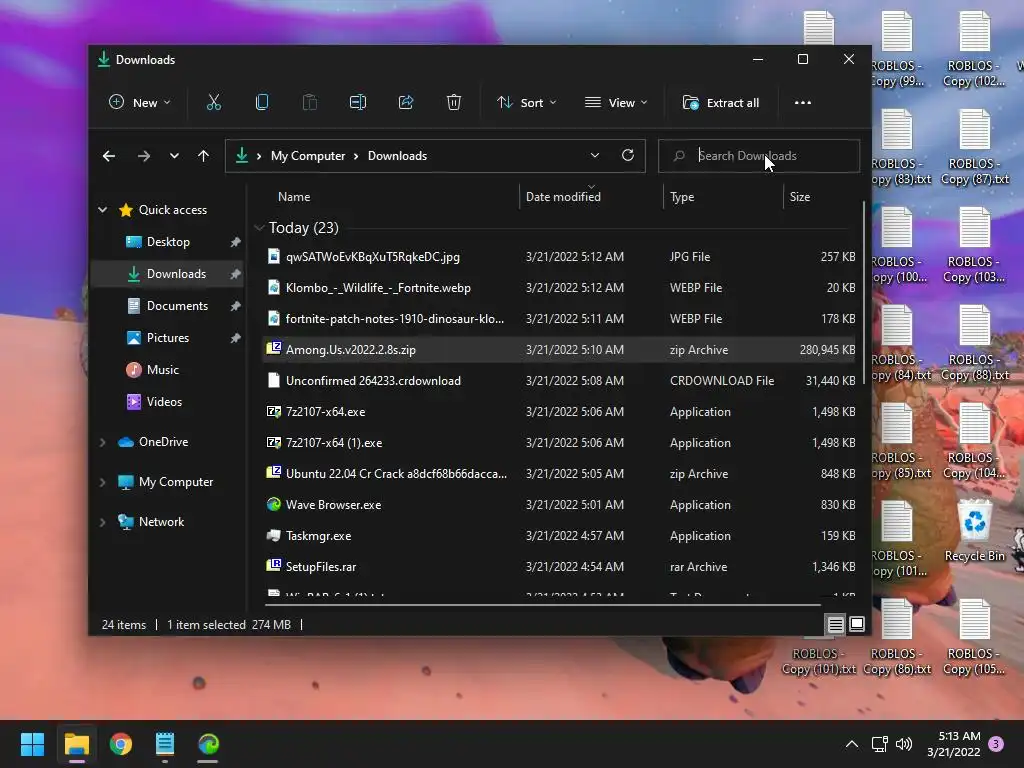Open the View layout dropdown
Viewport: 1024px width, 768px height.
616,103
